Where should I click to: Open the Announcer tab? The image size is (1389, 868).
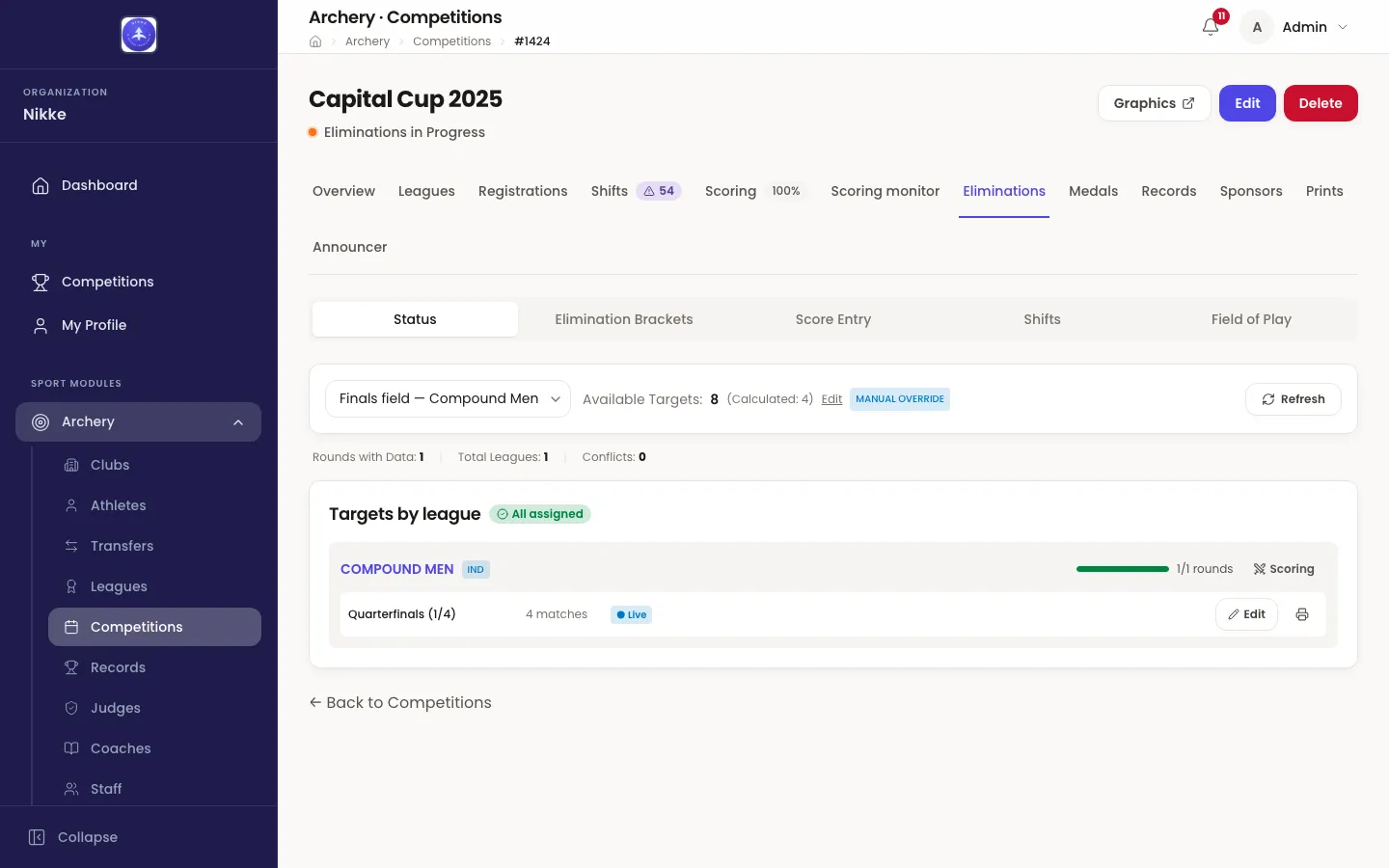coord(349,247)
